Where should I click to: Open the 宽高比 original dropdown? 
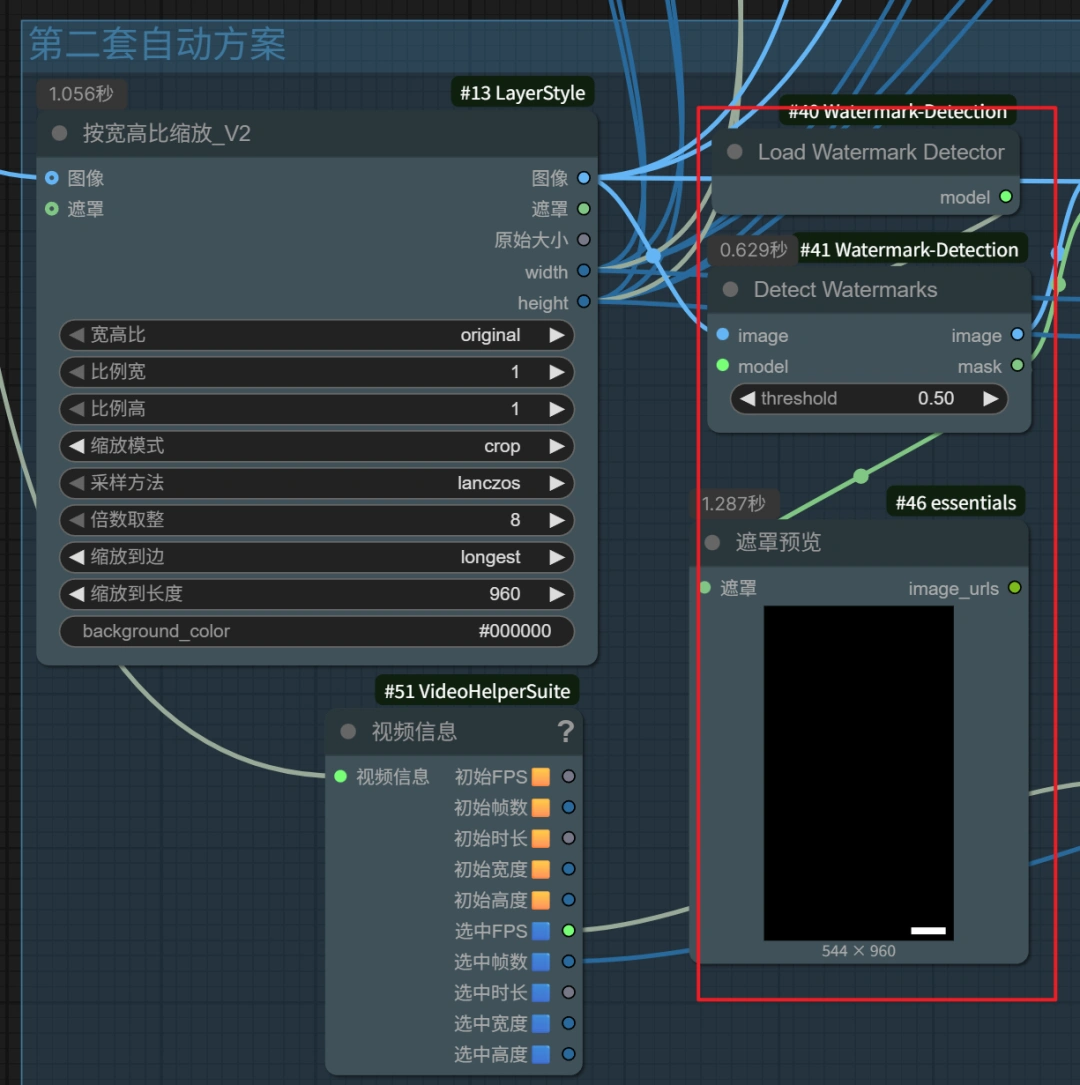(x=316, y=335)
